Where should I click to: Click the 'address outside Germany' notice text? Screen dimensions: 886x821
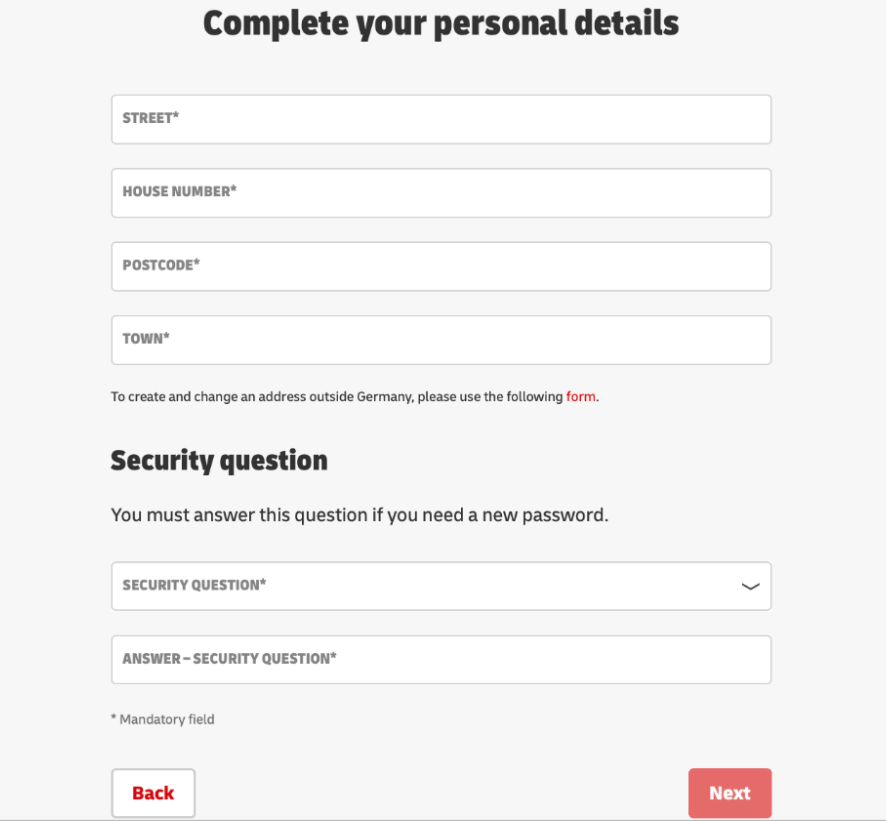(355, 397)
